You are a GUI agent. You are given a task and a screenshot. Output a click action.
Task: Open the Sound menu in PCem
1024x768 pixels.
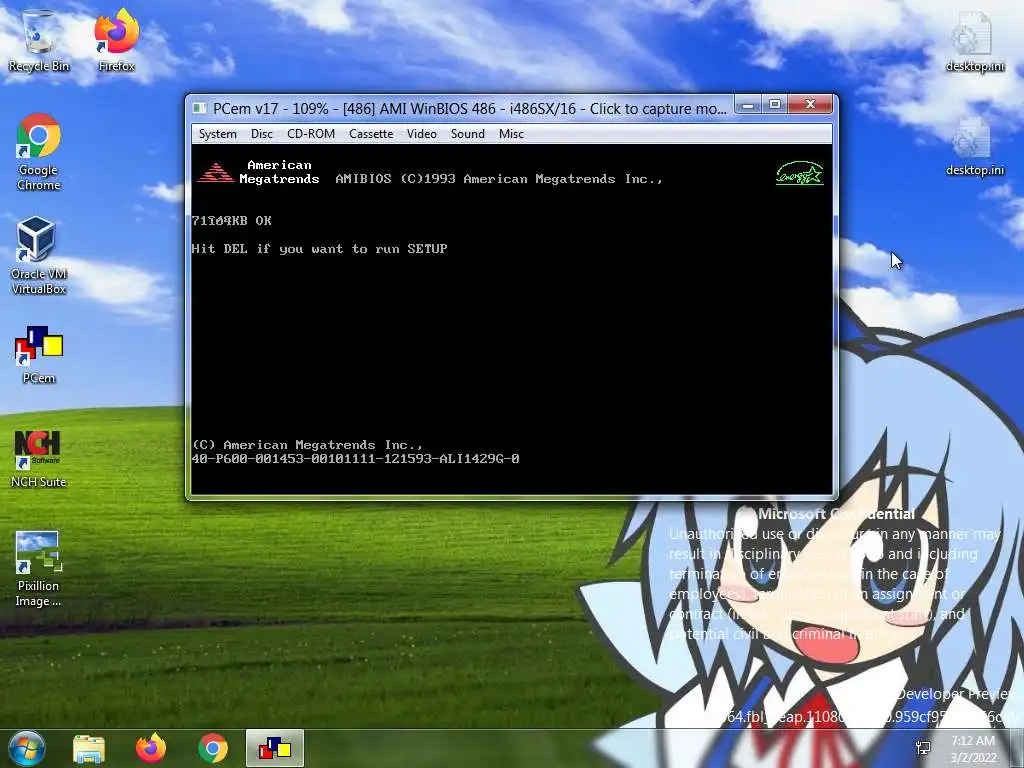pos(468,134)
